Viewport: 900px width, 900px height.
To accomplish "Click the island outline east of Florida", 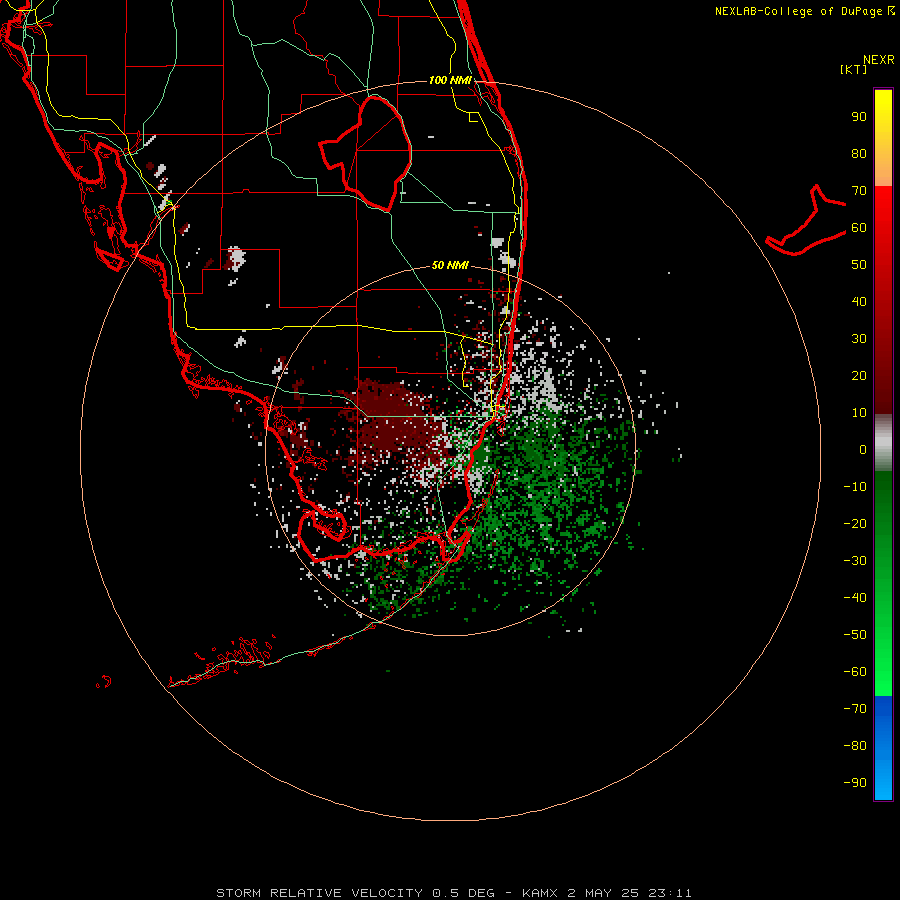I will 806,220.
